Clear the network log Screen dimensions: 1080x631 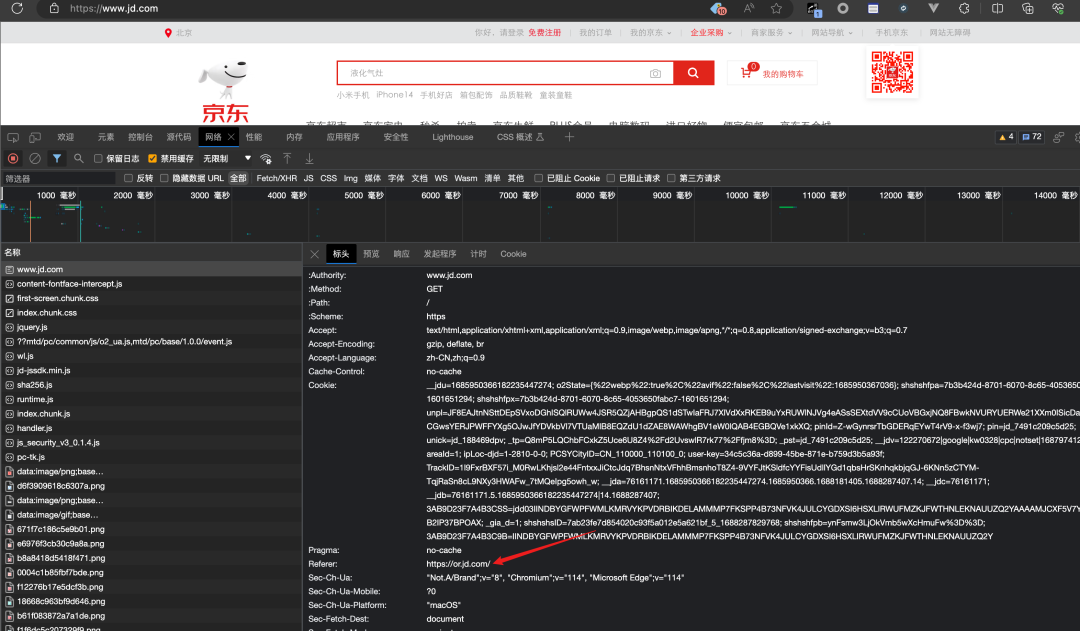coord(35,158)
